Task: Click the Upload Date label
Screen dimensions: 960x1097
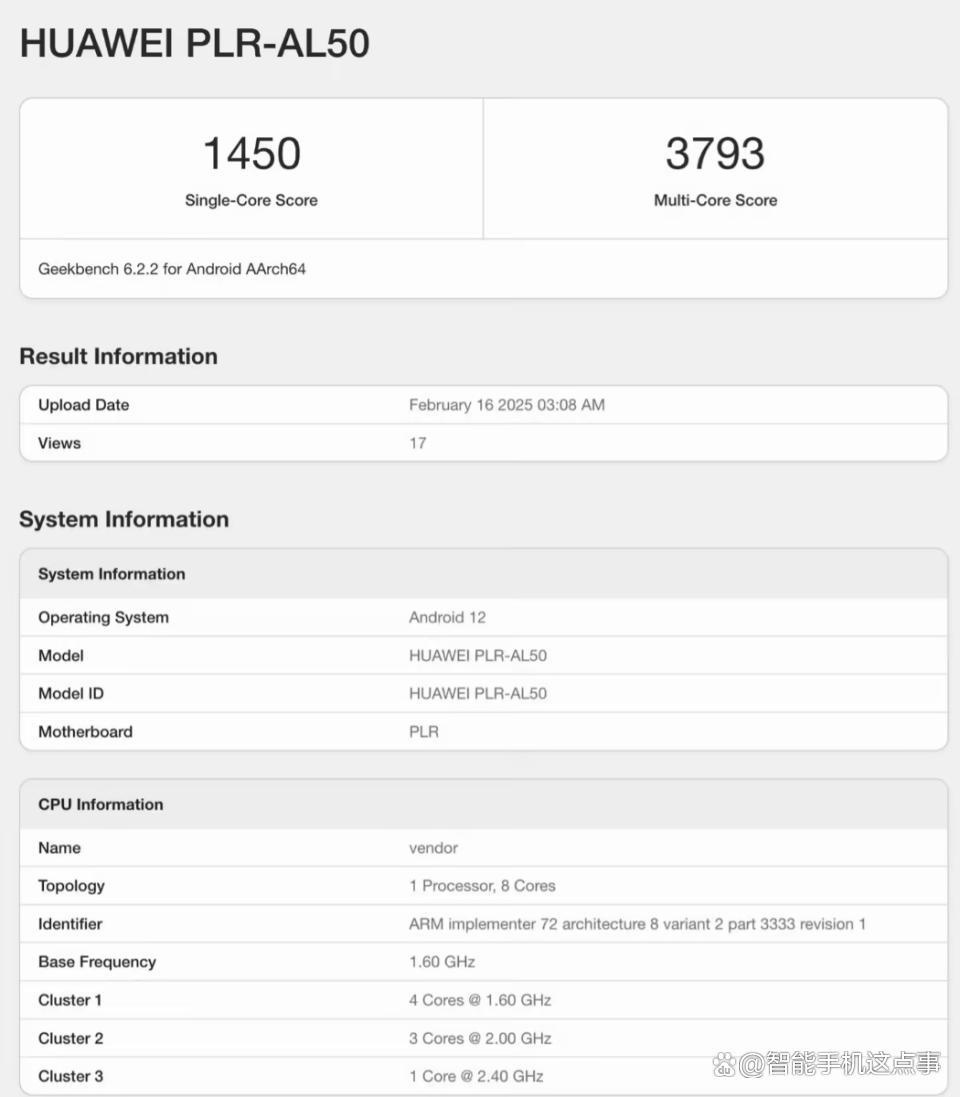Action: 84,405
